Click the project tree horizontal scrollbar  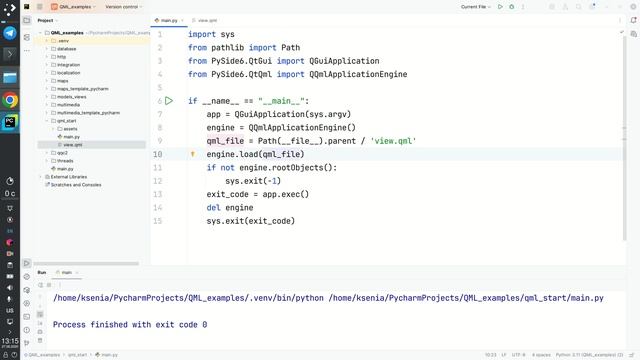[x=86, y=264]
